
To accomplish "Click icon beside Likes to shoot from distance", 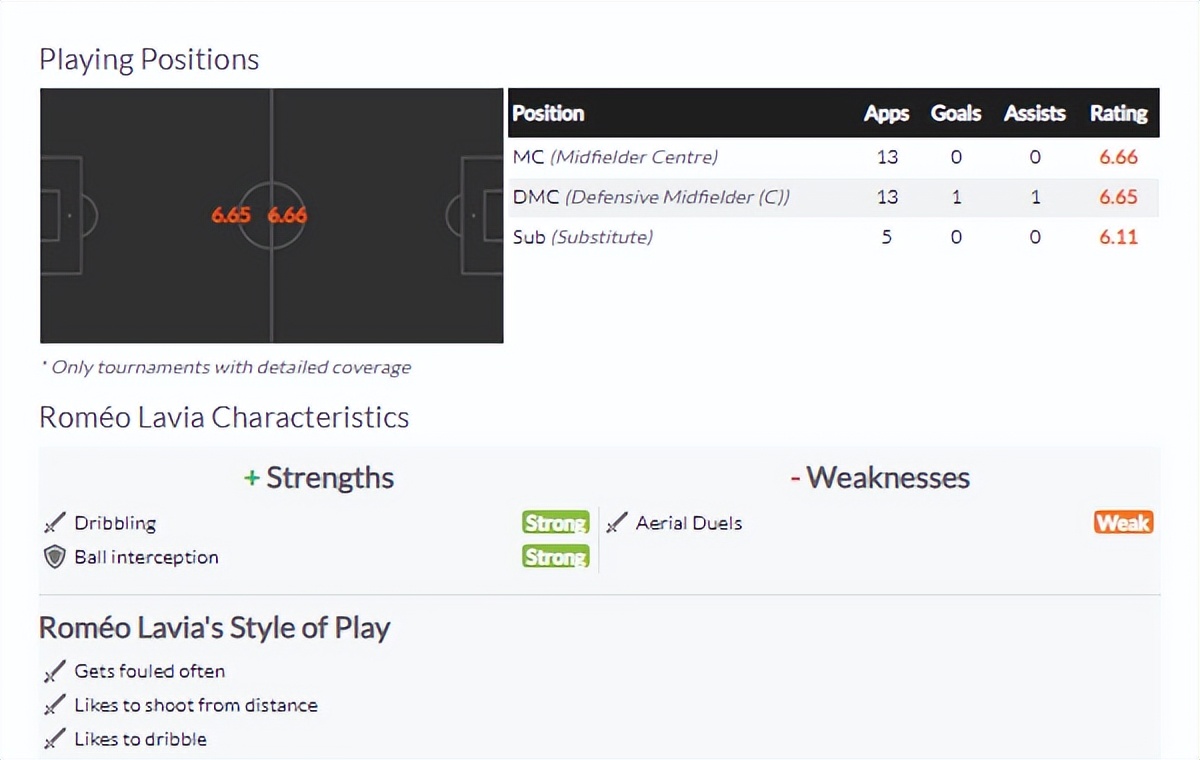I will (55, 705).
